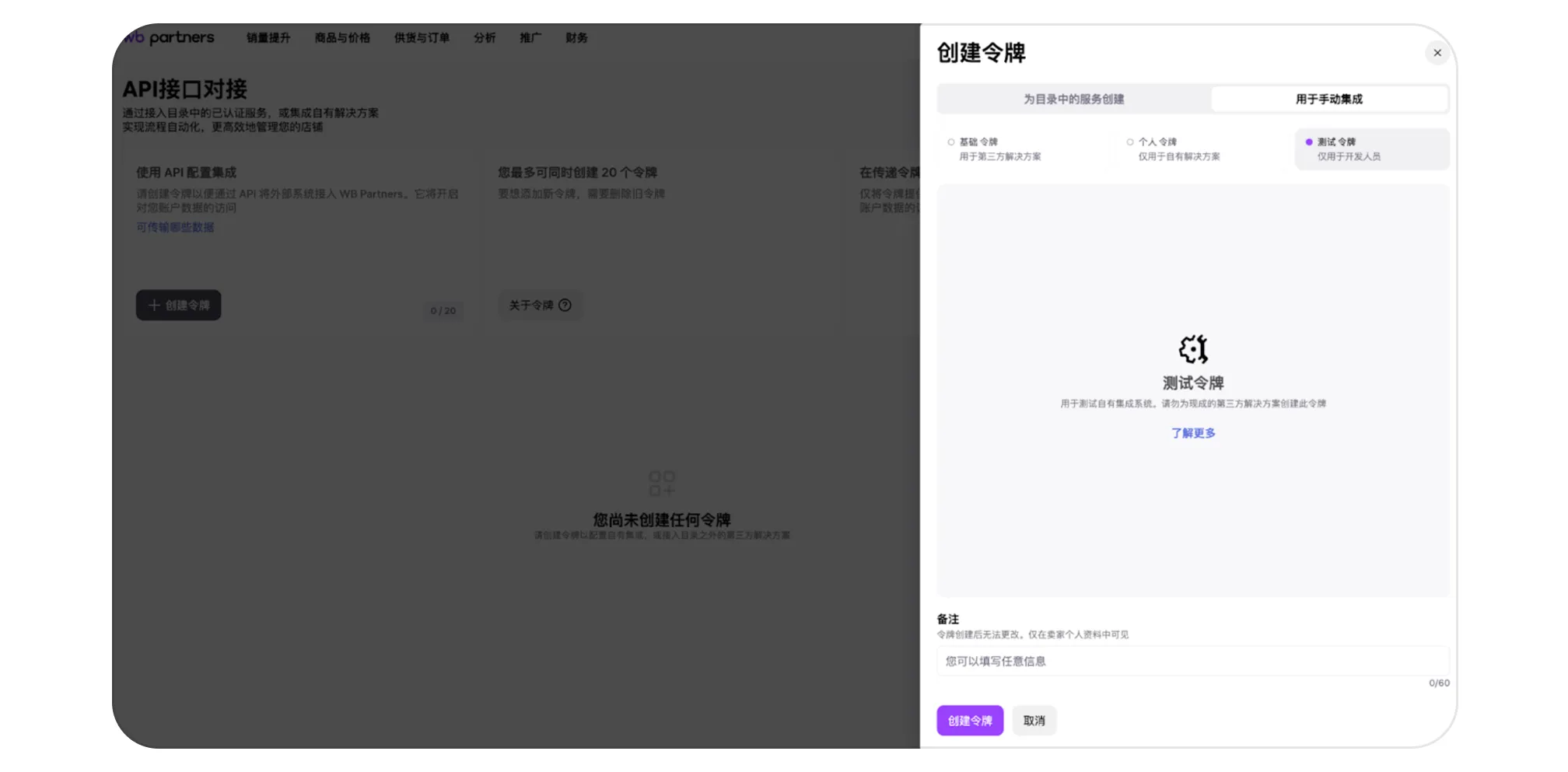The height and width of the screenshot is (772, 1568).
Task: Click the 了解更多 link under 测试令牌
Action: click(x=1193, y=433)
